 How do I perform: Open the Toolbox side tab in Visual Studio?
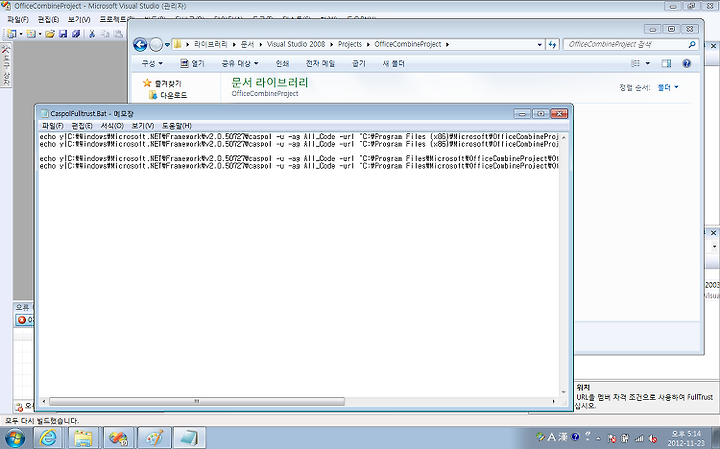(6, 65)
